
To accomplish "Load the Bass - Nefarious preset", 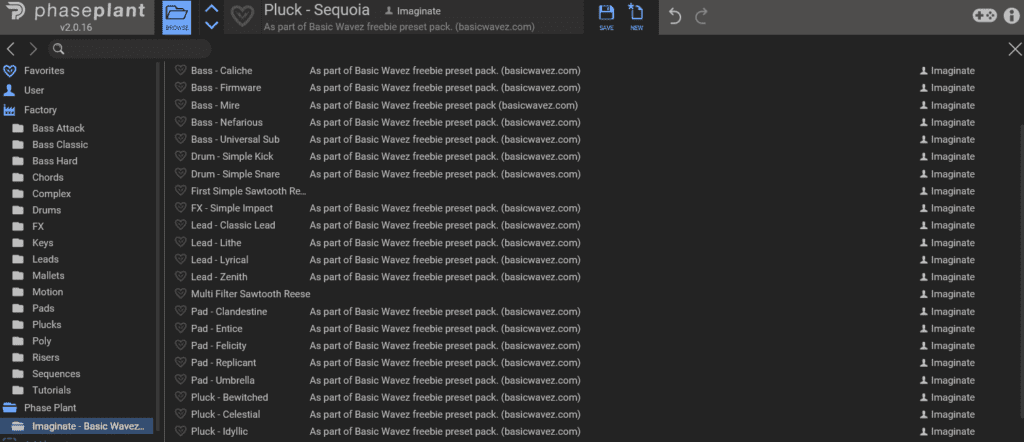I will (x=227, y=122).
